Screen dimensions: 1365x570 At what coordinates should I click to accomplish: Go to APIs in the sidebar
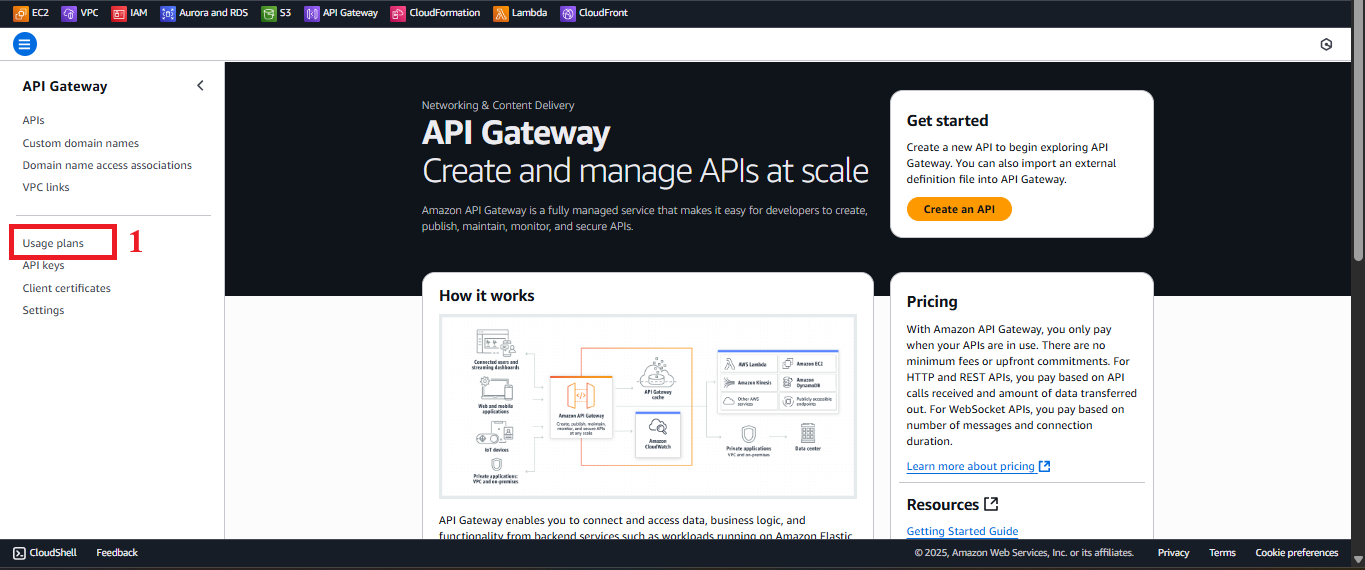[x=33, y=120]
